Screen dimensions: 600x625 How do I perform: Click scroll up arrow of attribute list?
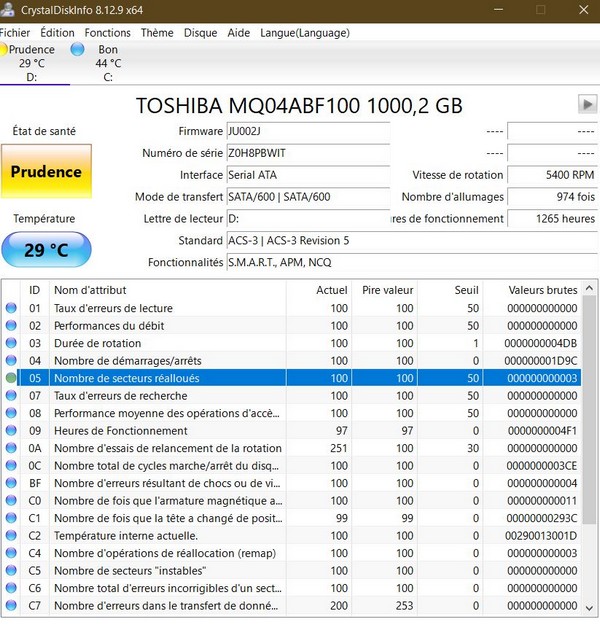[590, 288]
